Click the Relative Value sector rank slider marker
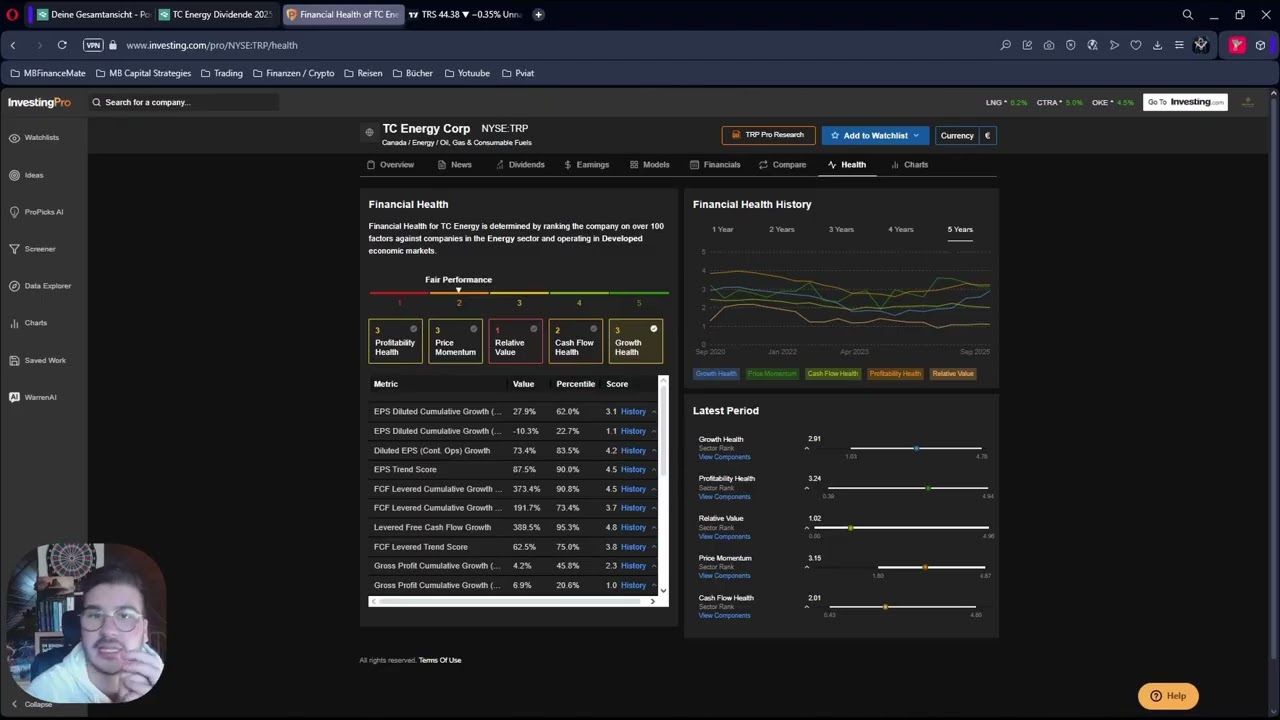 point(850,528)
